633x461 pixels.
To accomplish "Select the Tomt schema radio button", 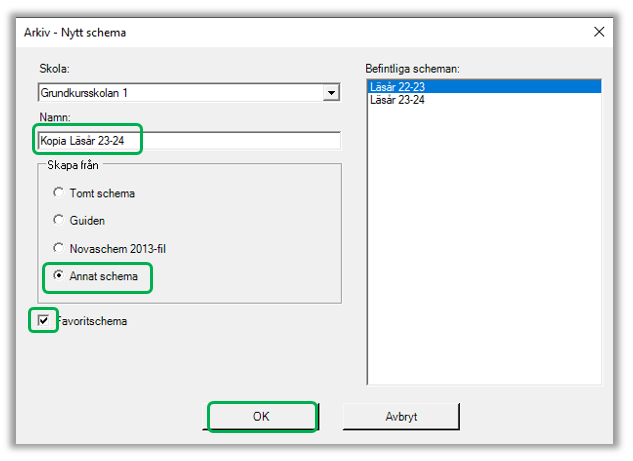I will pyautogui.click(x=59, y=193).
